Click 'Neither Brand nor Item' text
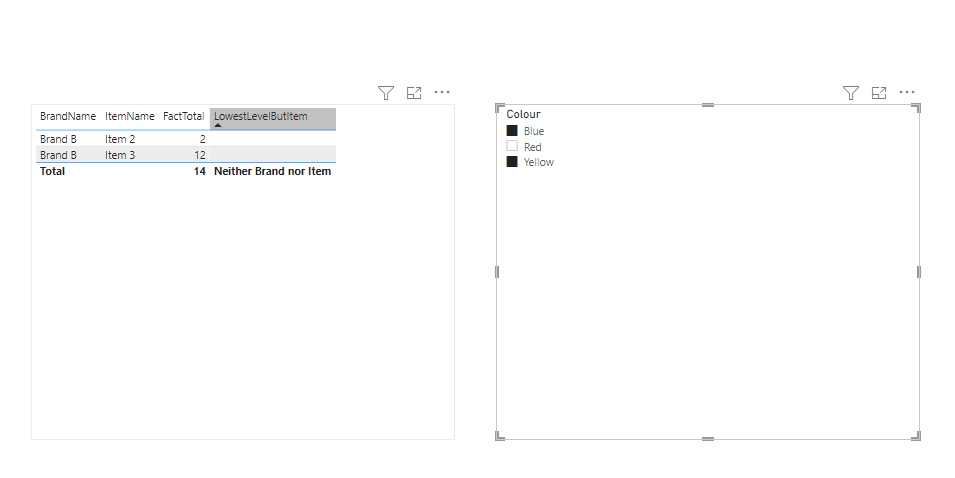Screen dimensions: 955x478 pyautogui.click(x=272, y=171)
